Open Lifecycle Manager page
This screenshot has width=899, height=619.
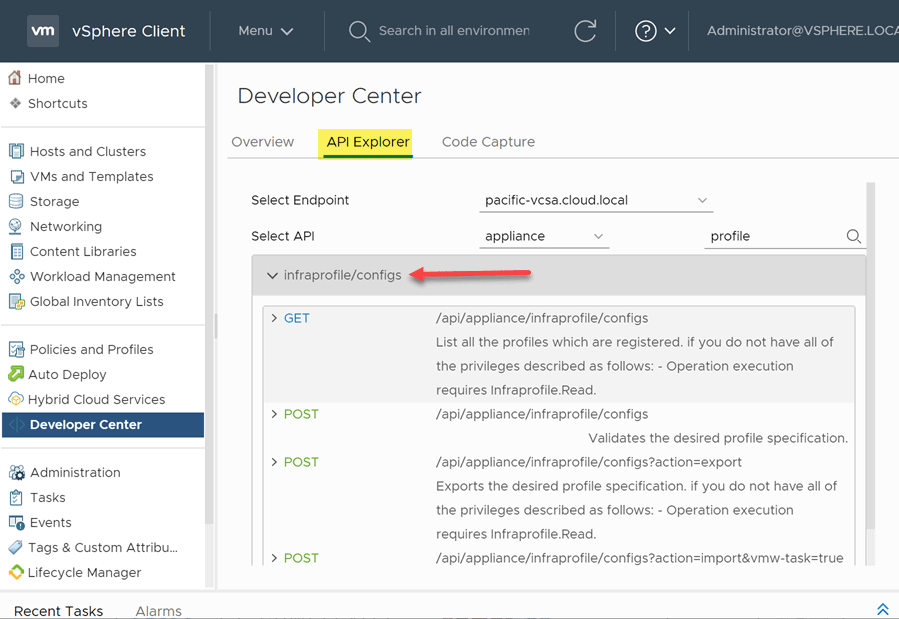pyautogui.click(x=84, y=572)
